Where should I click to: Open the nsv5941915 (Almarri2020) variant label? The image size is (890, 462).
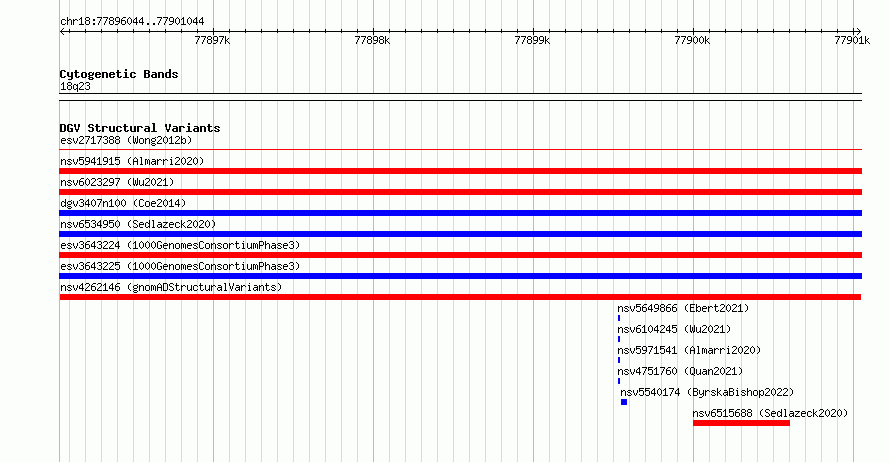[132, 161]
